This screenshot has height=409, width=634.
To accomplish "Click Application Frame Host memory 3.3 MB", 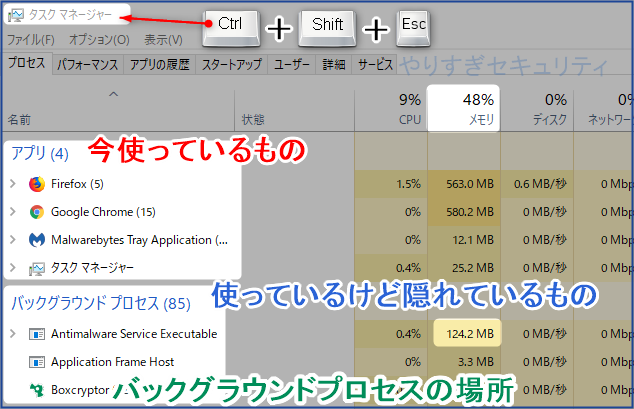I will tap(476, 362).
